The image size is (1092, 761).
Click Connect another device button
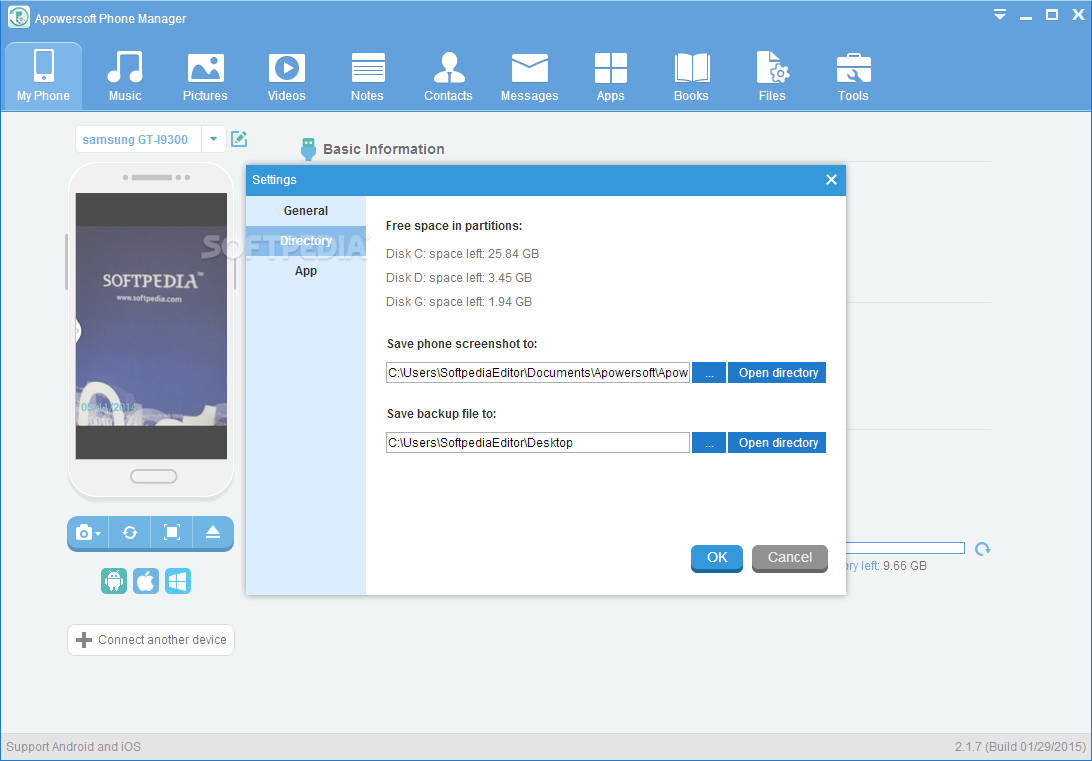coord(151,640)
